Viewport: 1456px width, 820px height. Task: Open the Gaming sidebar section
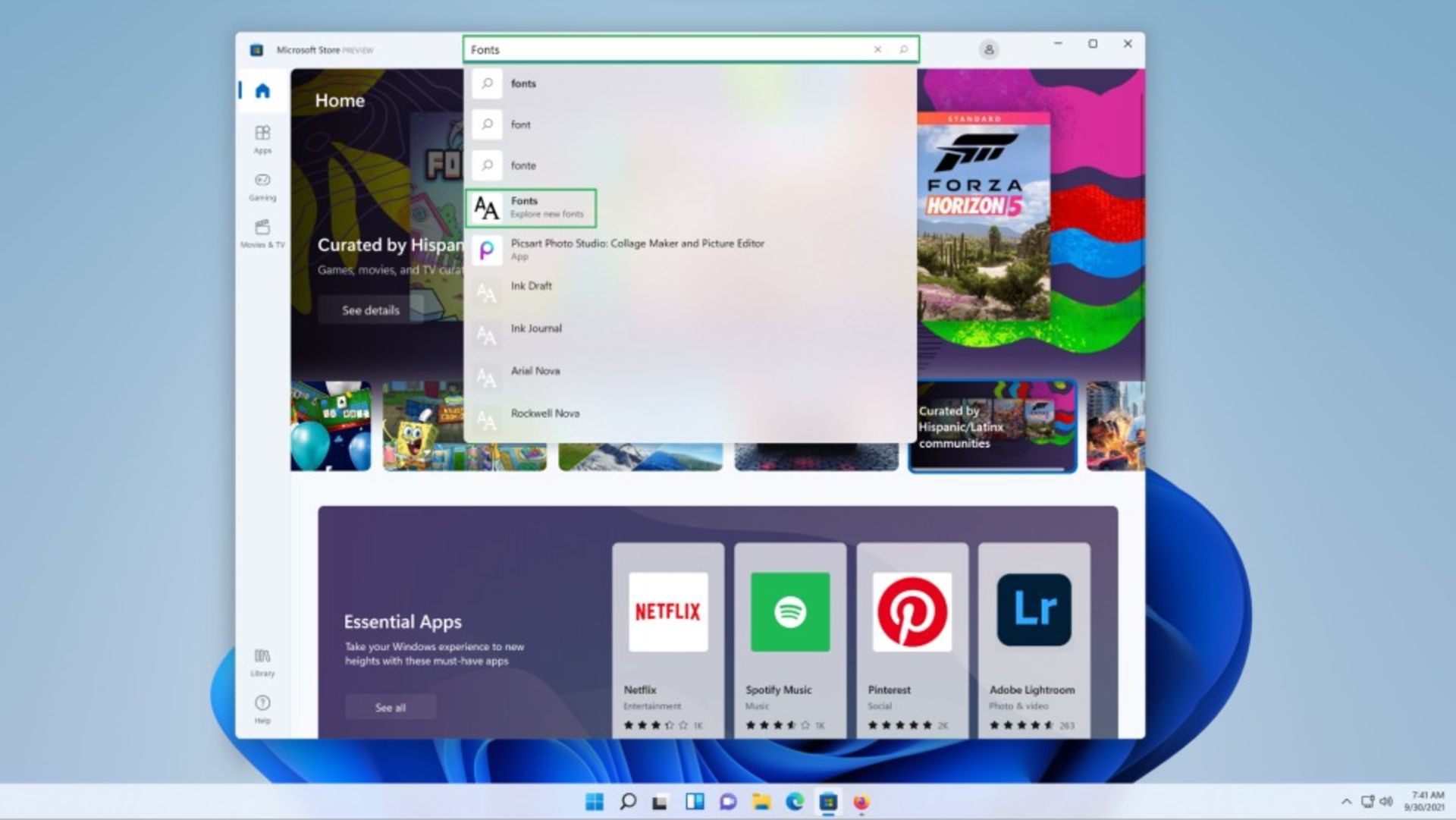click(262, 186)
